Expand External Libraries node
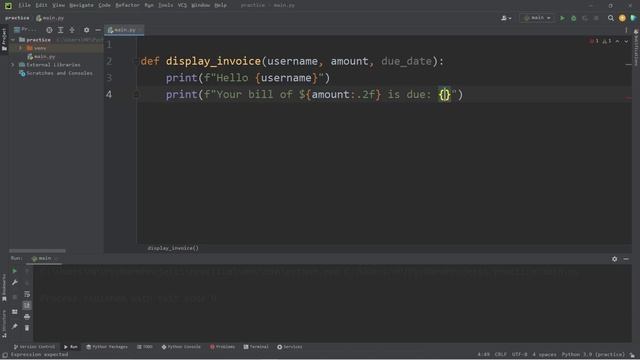This screenshot has height=360, width=640. (x=13, y=65)
